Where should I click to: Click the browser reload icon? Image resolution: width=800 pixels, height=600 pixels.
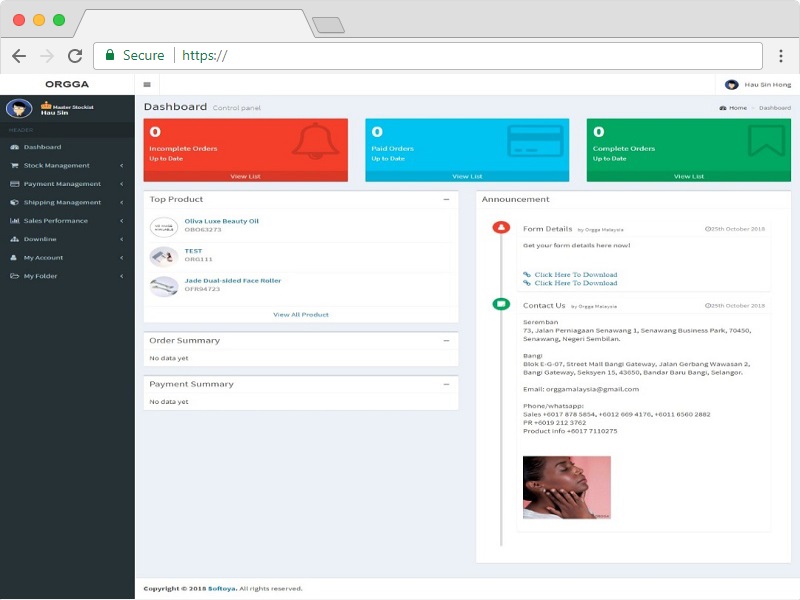75,56
